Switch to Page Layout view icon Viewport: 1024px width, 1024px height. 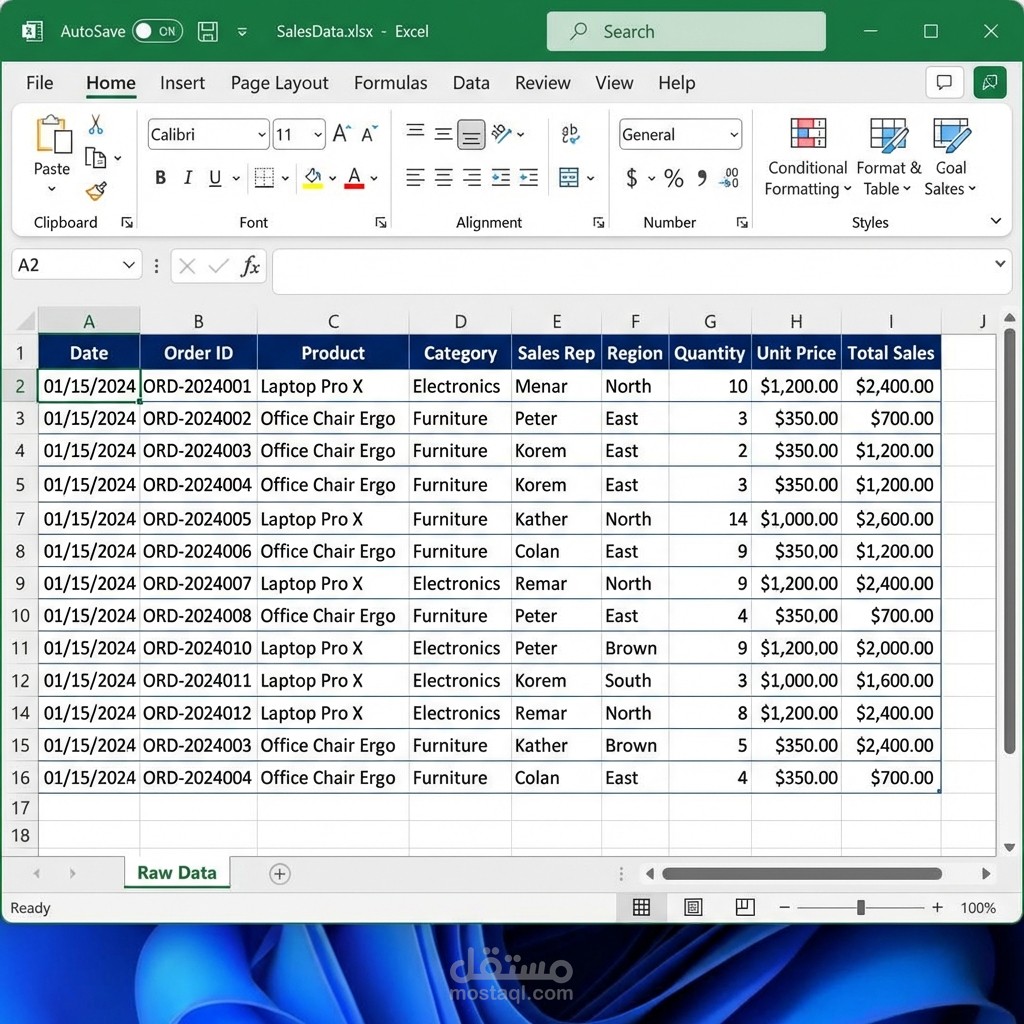(x=693, y=907)
